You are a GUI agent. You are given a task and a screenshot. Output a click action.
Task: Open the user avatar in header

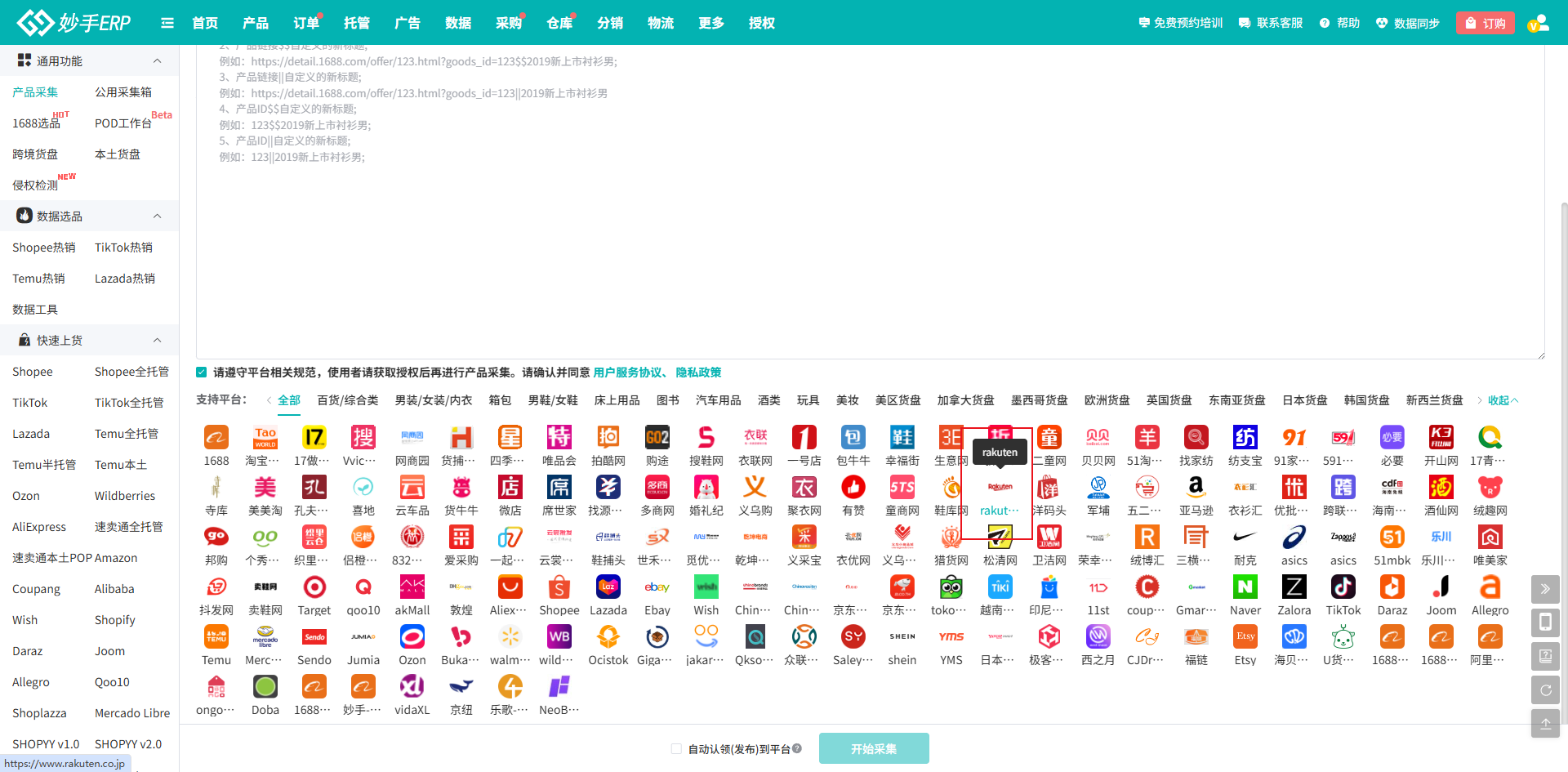pos(1539,23)
